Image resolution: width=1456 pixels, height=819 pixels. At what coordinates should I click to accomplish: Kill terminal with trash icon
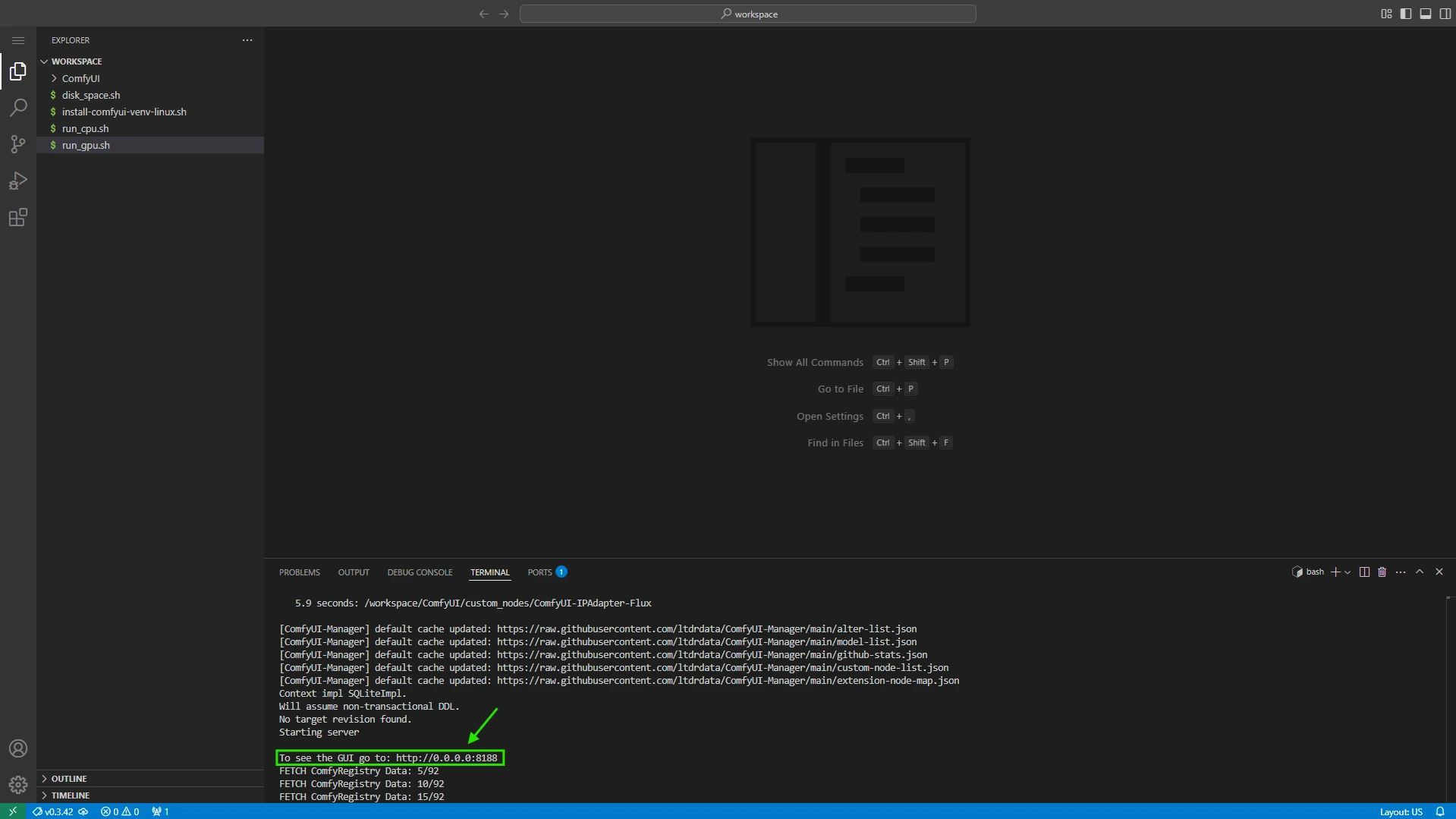1382,572
